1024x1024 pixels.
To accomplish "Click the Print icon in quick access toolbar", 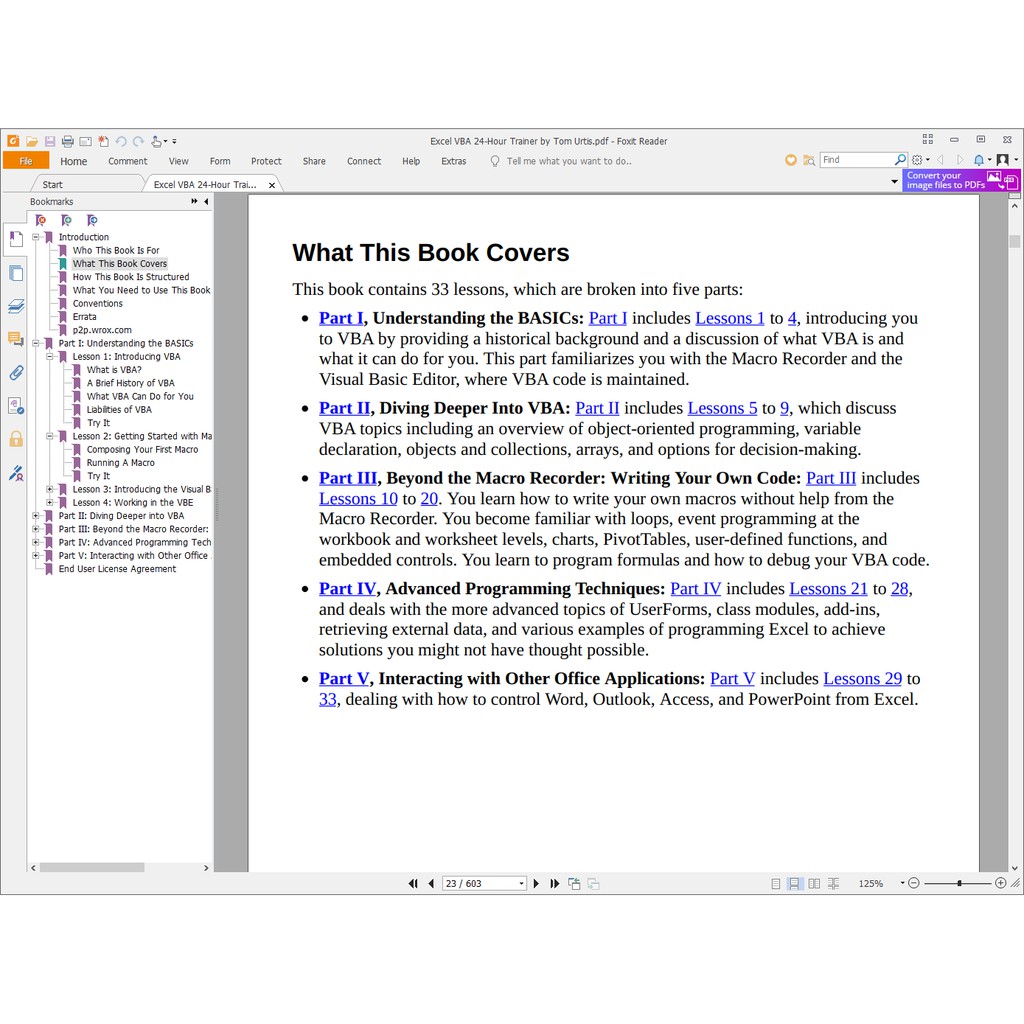I will [x=68, y=141].
